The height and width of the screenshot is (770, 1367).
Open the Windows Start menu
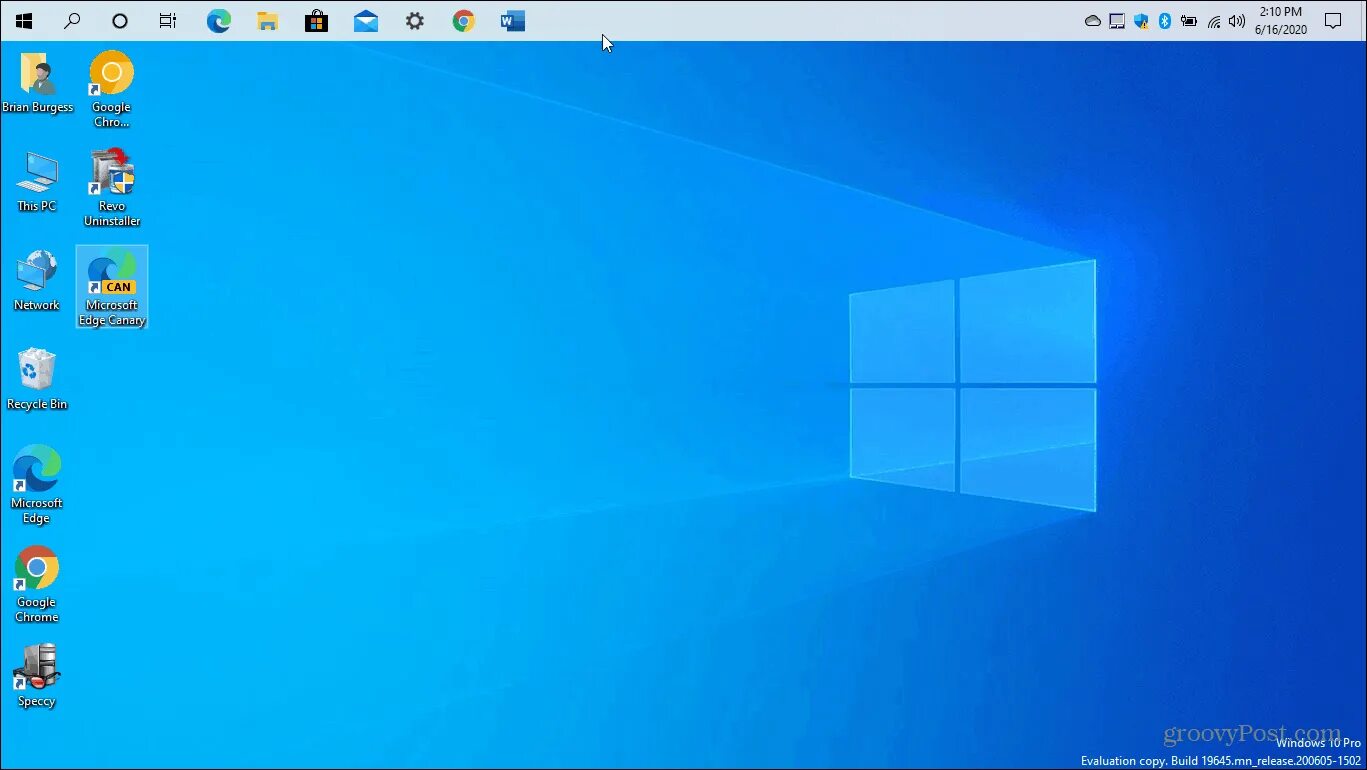coord(24,21)
